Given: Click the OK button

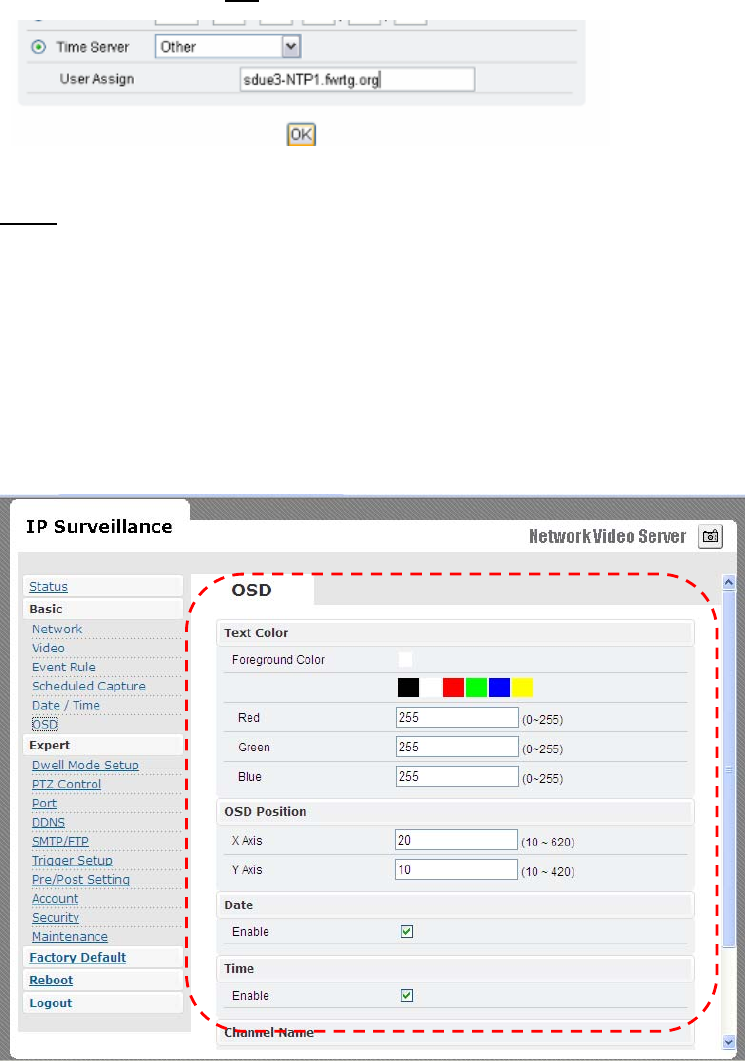Looking at the screenshot, I should point(301,135).
